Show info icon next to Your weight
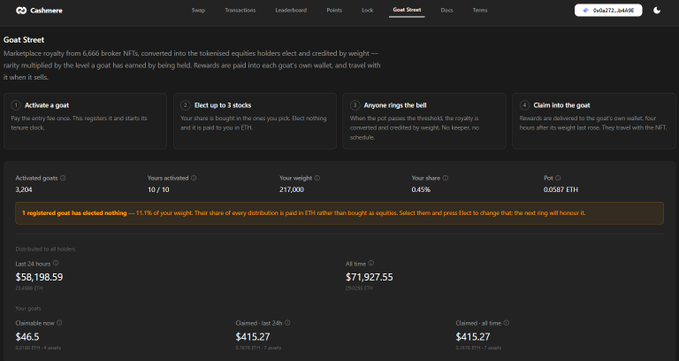 pyautogui.click(x=317, y=178)
